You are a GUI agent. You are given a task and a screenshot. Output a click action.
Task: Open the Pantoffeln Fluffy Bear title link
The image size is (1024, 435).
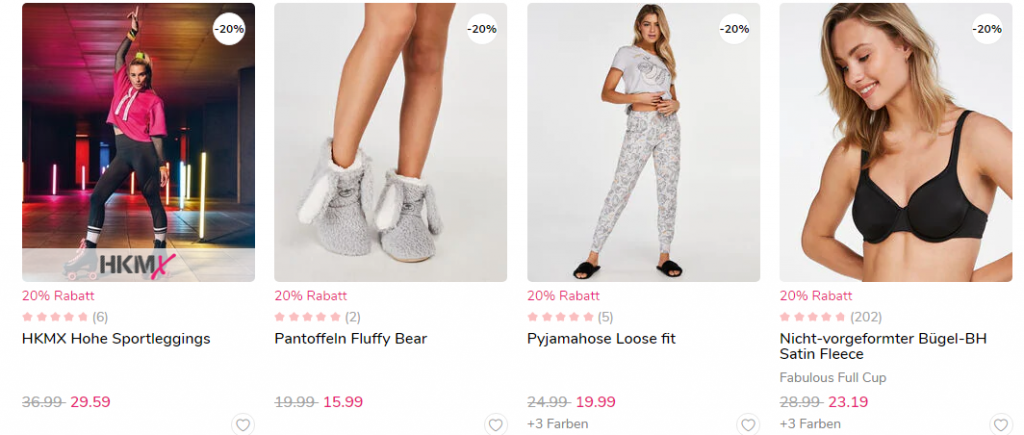350,339
